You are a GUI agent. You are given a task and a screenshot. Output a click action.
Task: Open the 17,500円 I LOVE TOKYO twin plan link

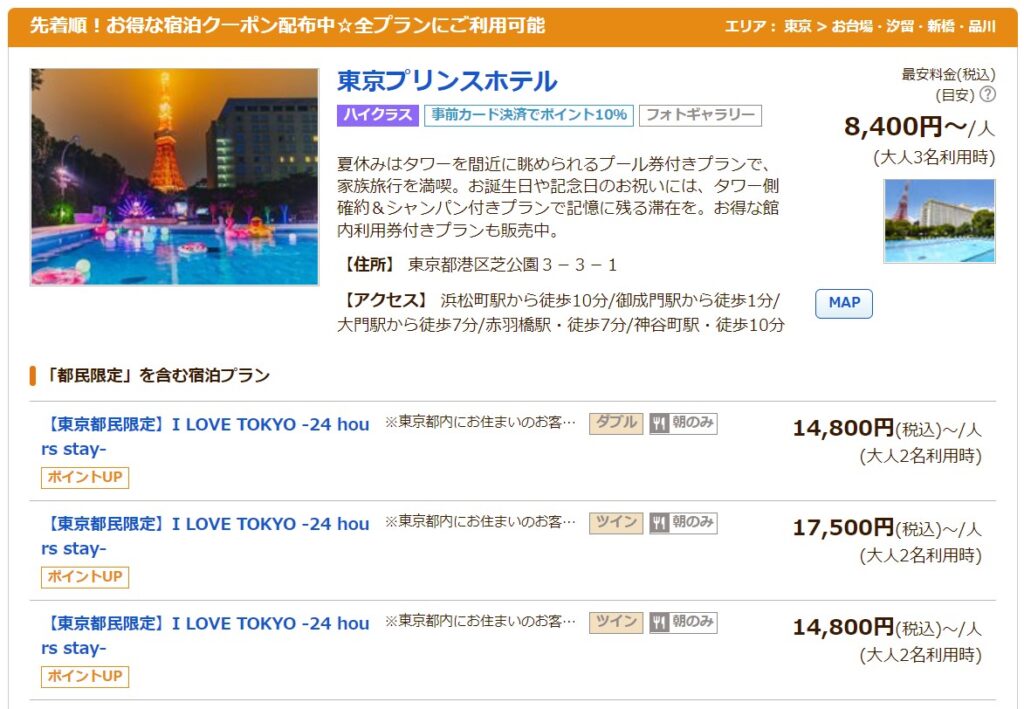coord(205,535)
